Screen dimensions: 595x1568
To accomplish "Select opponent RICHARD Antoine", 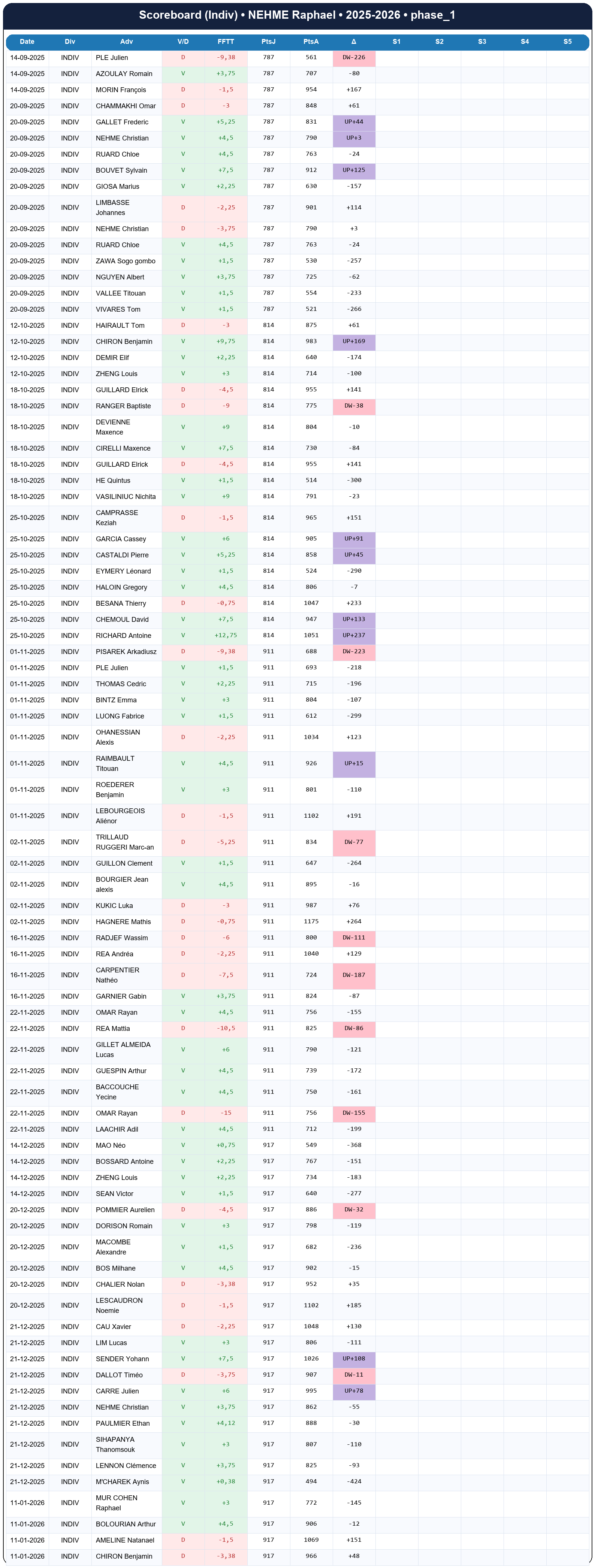I will click(x=124, y=635).
